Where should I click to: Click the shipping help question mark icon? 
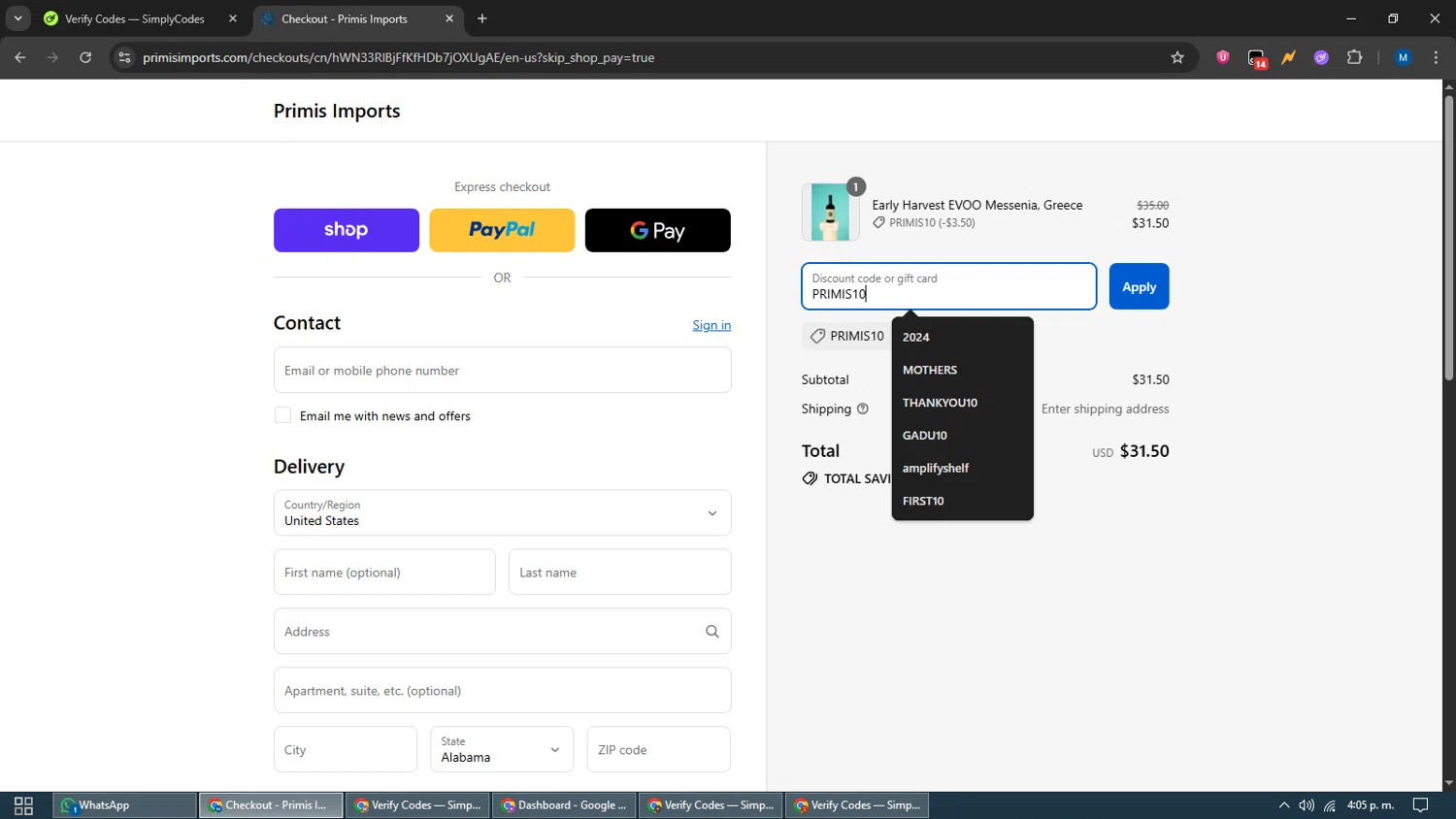862,409
